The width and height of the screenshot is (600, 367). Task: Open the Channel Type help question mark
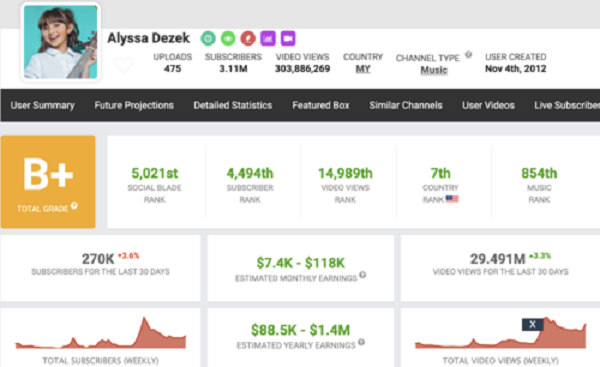point(468,55)
